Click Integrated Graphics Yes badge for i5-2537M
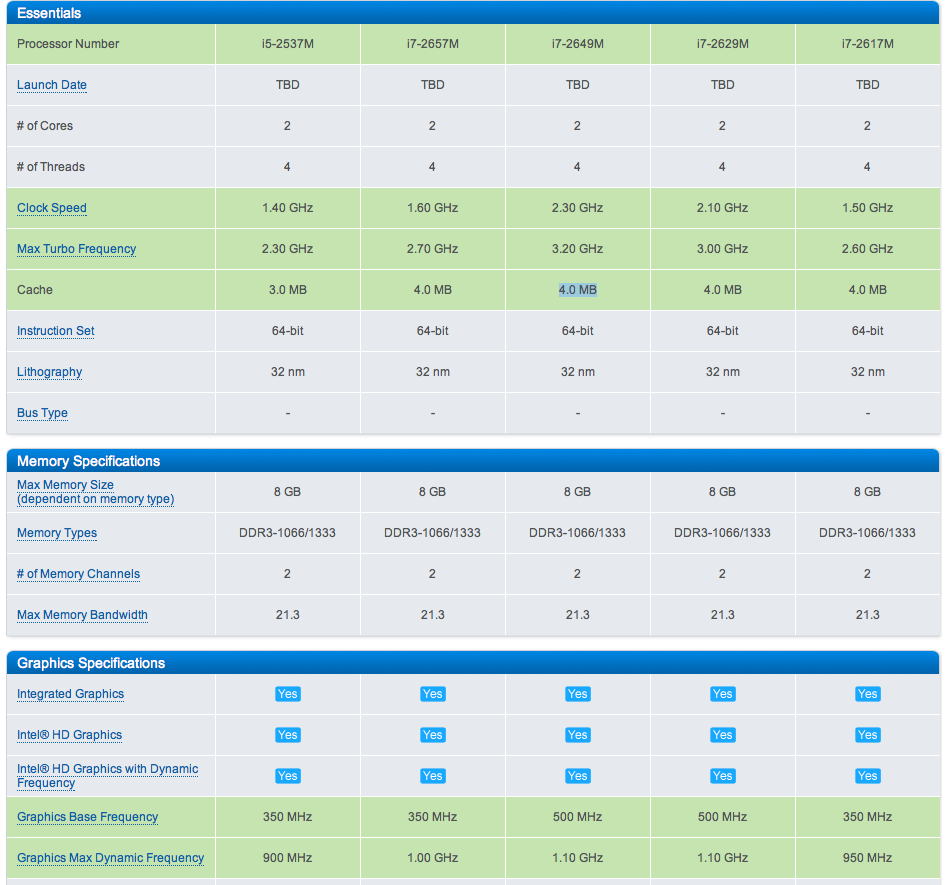The height and width of the screenshot is (885, 949). [x=287, y=694]
